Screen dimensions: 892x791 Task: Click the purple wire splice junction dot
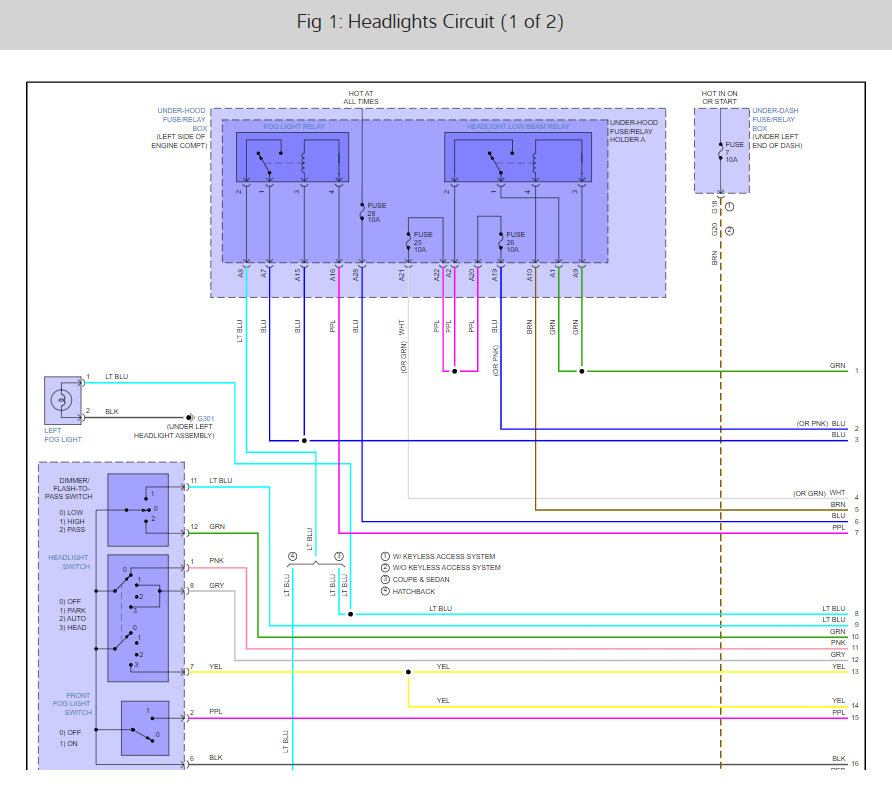455,371
